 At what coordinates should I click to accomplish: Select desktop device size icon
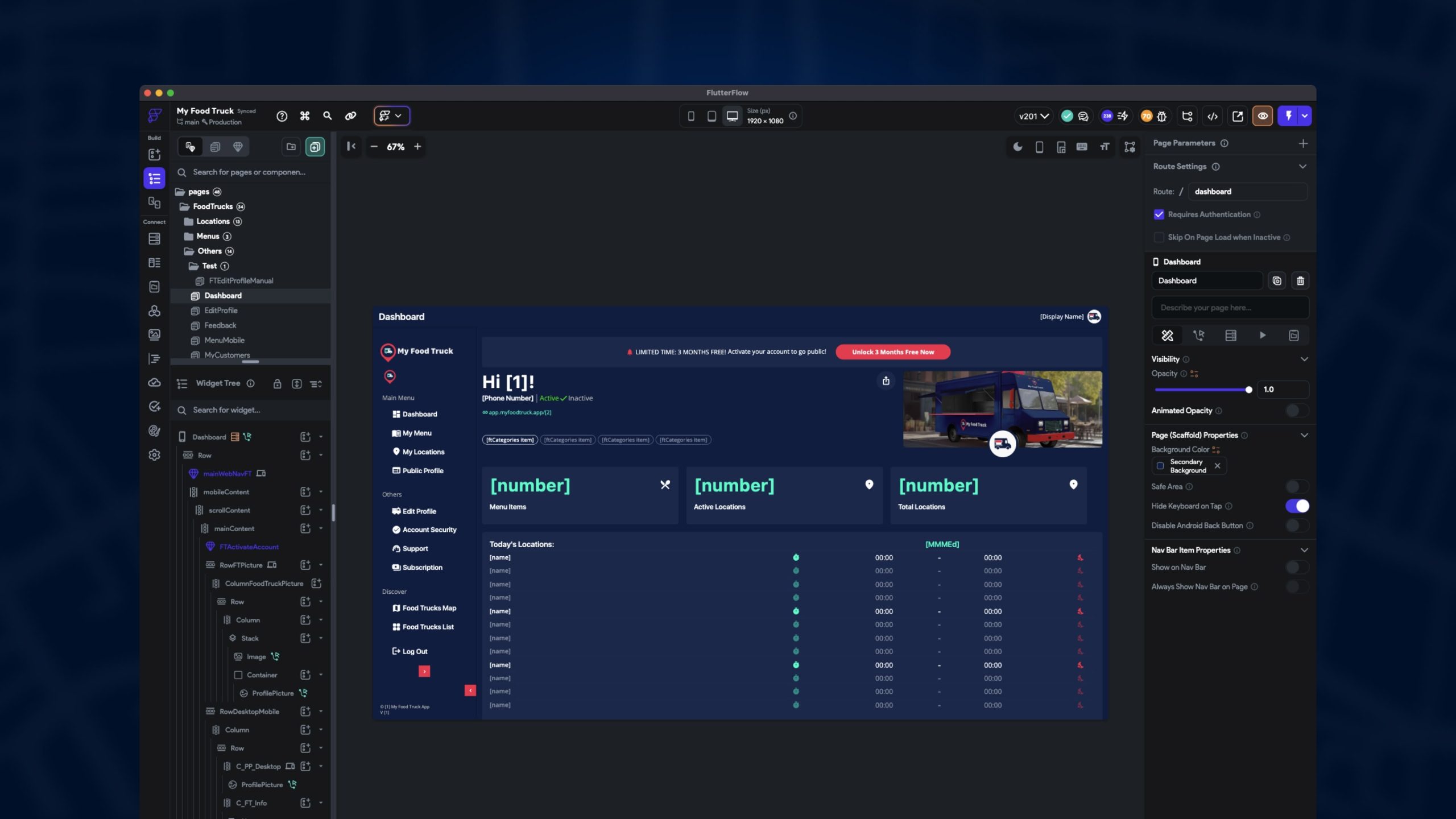pos(732,116)
